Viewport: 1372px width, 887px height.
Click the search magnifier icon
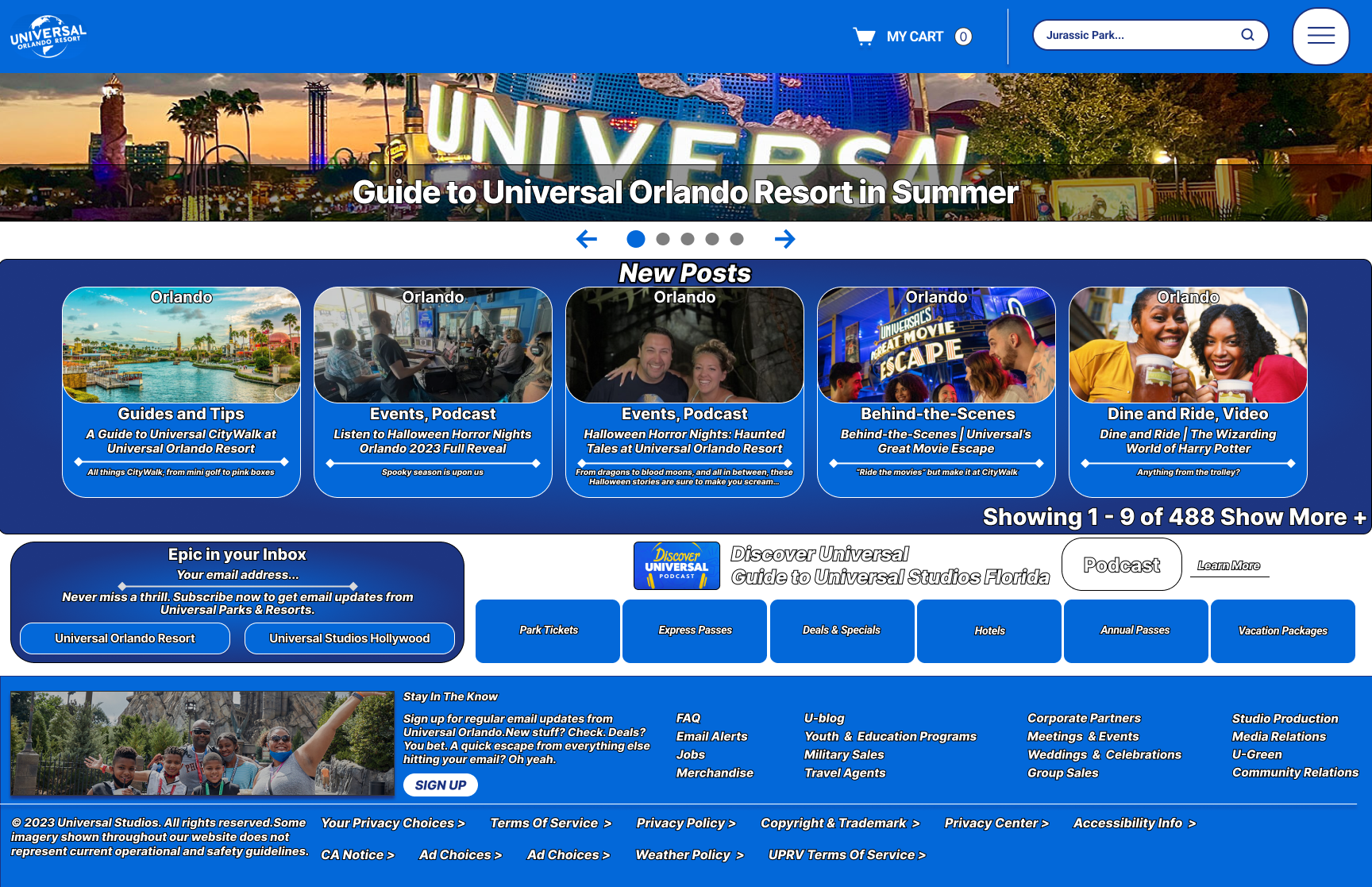click(1247, 35)
